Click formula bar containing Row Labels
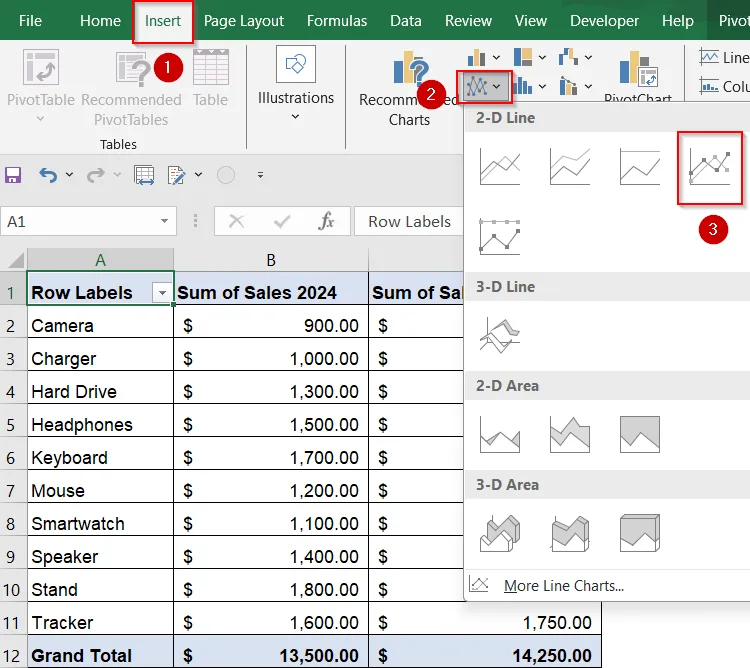 409,221
